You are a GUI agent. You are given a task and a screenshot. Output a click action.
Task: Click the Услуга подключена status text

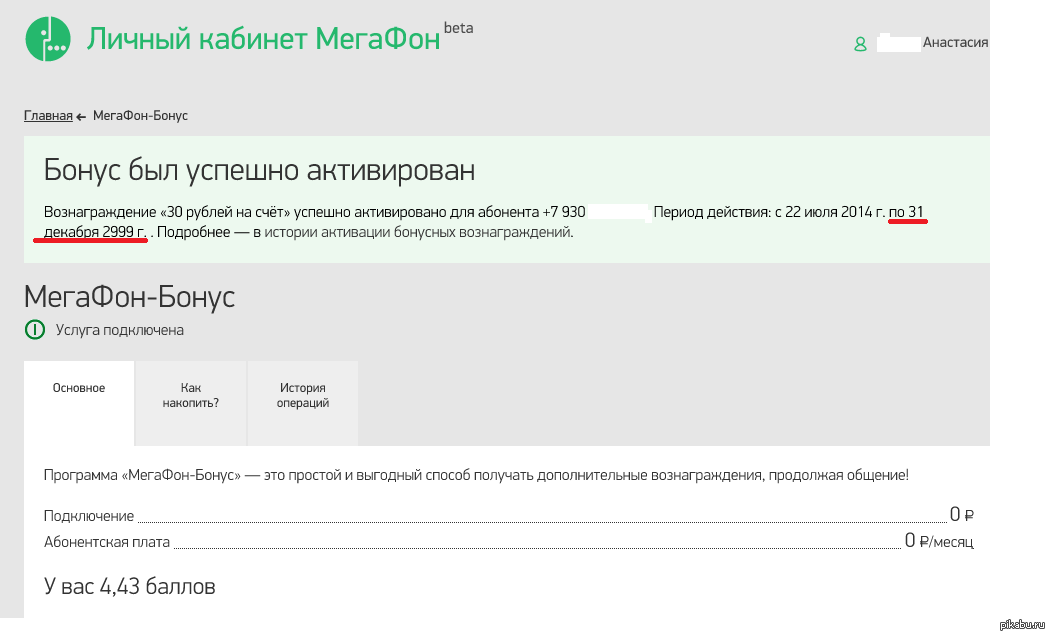click(x=120, y=330)
